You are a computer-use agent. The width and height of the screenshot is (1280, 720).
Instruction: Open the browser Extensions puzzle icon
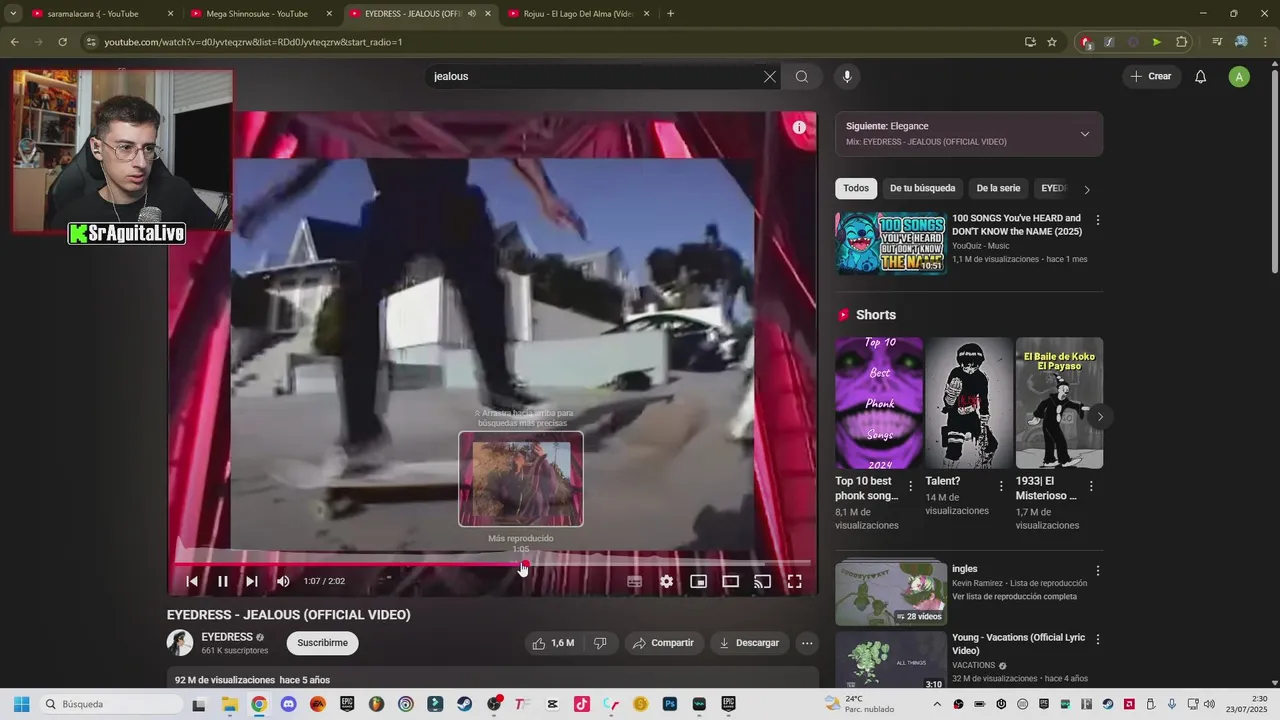pyautogui.click(x=1182, y=42)
